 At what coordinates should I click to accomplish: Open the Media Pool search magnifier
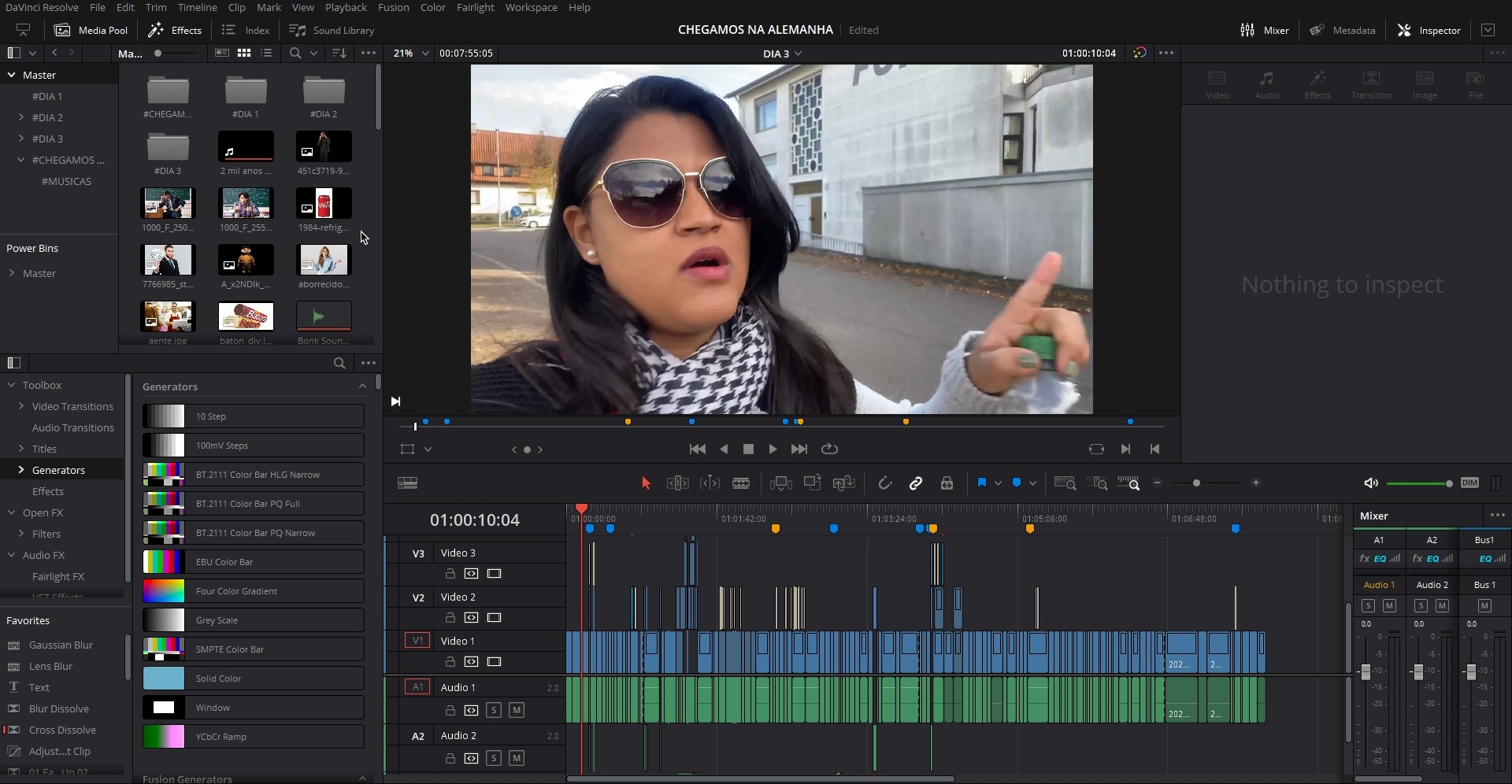point(295,53)
